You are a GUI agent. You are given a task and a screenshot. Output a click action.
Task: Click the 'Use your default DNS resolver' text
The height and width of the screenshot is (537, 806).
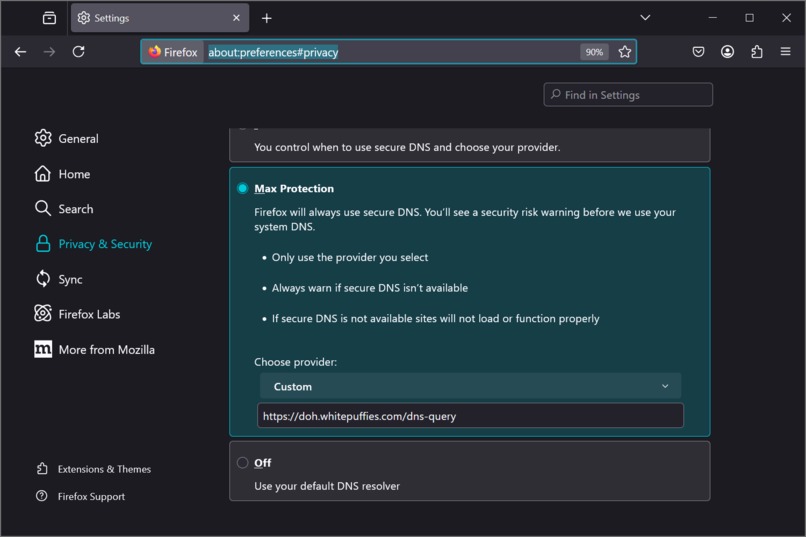[327, 486]
